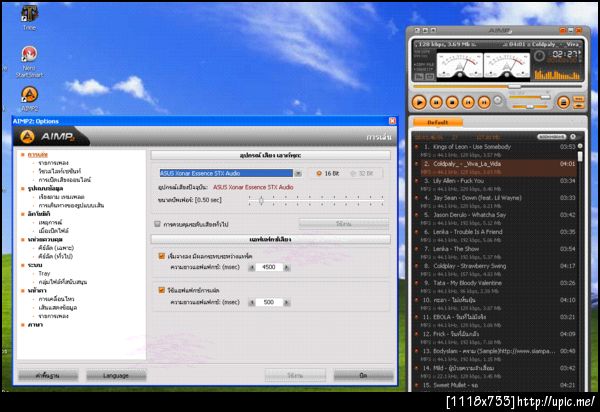Click the track seek bar in AIMP
Image resolution: width=600 pixels, height=412 pixels.
497,86
